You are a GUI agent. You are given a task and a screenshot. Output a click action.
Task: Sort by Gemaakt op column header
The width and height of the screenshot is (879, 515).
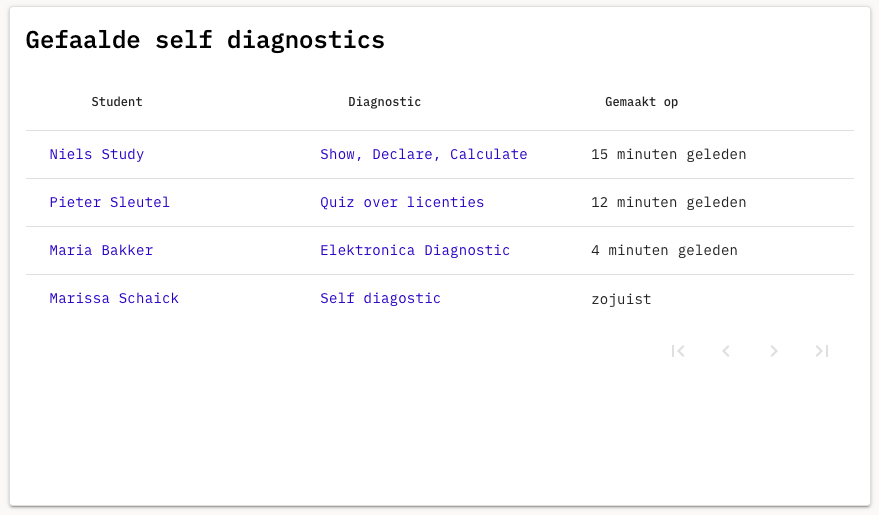[641, 102]
